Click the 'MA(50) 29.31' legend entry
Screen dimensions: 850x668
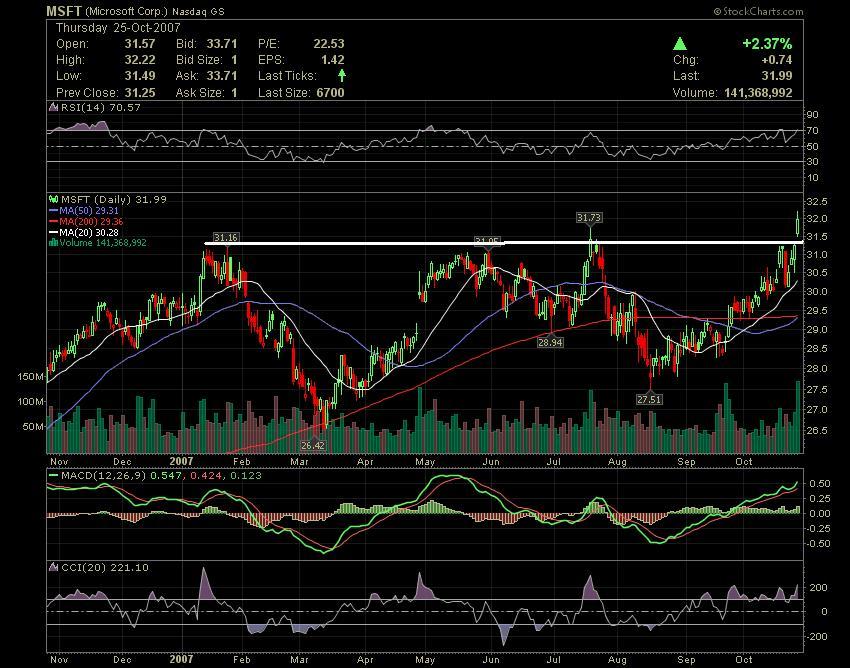[x=89, y=211]
